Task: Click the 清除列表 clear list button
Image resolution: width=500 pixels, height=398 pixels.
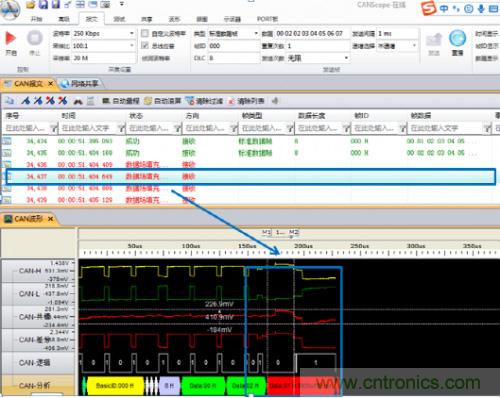Action: [x=247, y=101]
